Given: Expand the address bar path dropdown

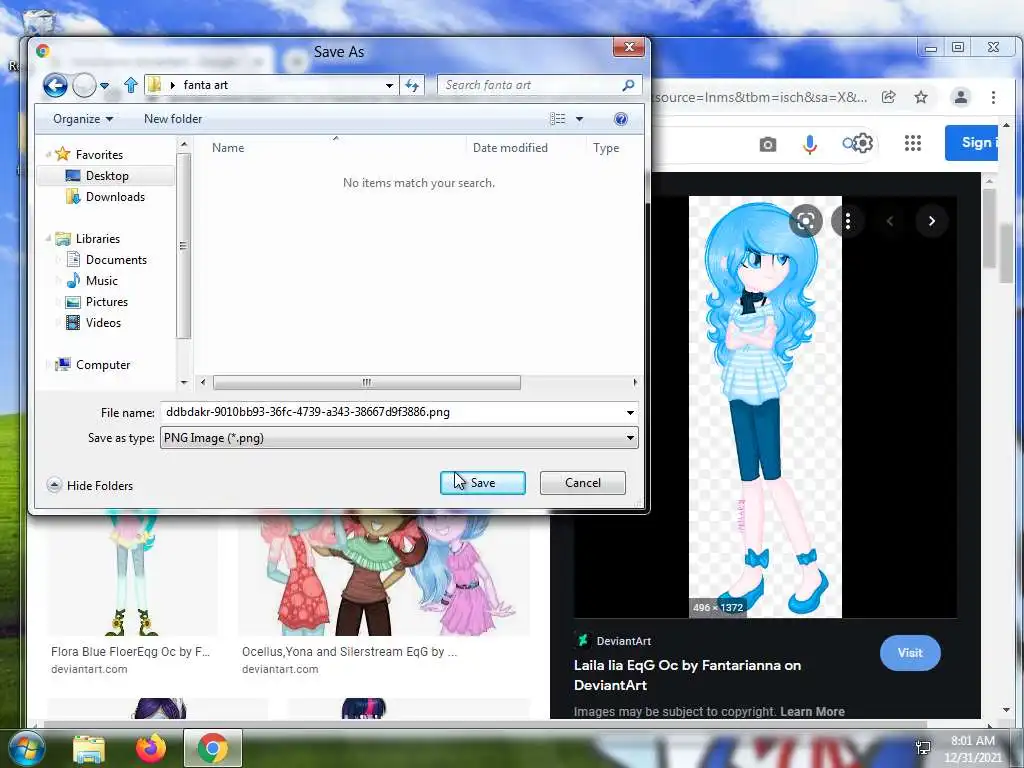Looking at the screenshot, I should [389, 86].
